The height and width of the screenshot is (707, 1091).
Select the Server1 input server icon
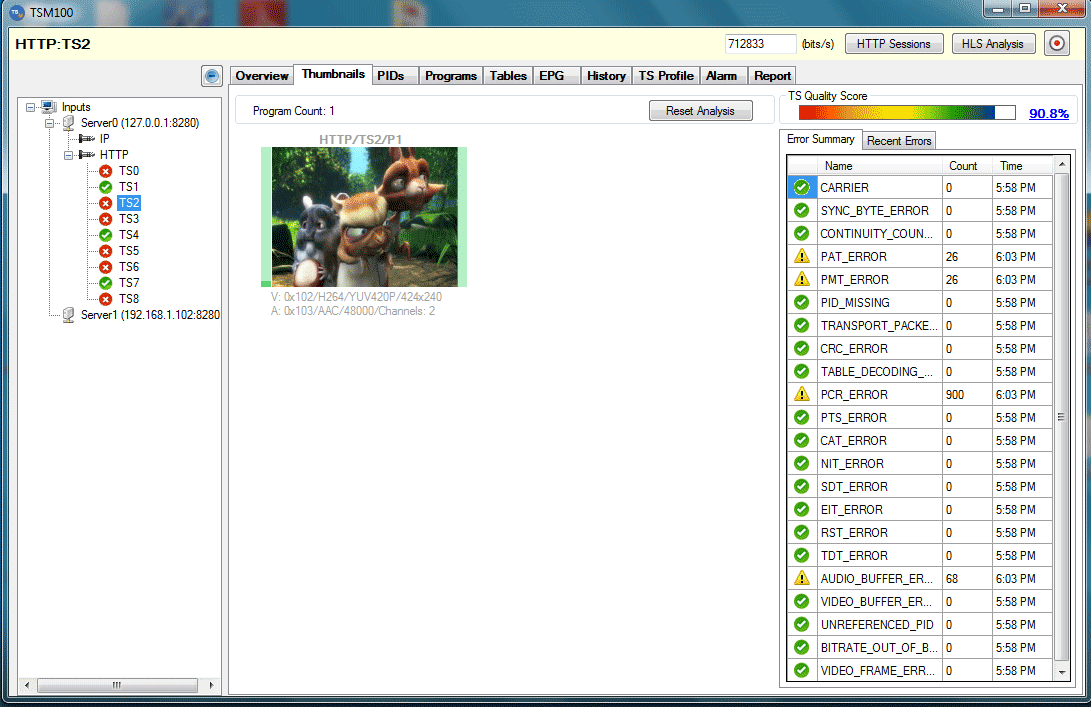click(68, 315)
